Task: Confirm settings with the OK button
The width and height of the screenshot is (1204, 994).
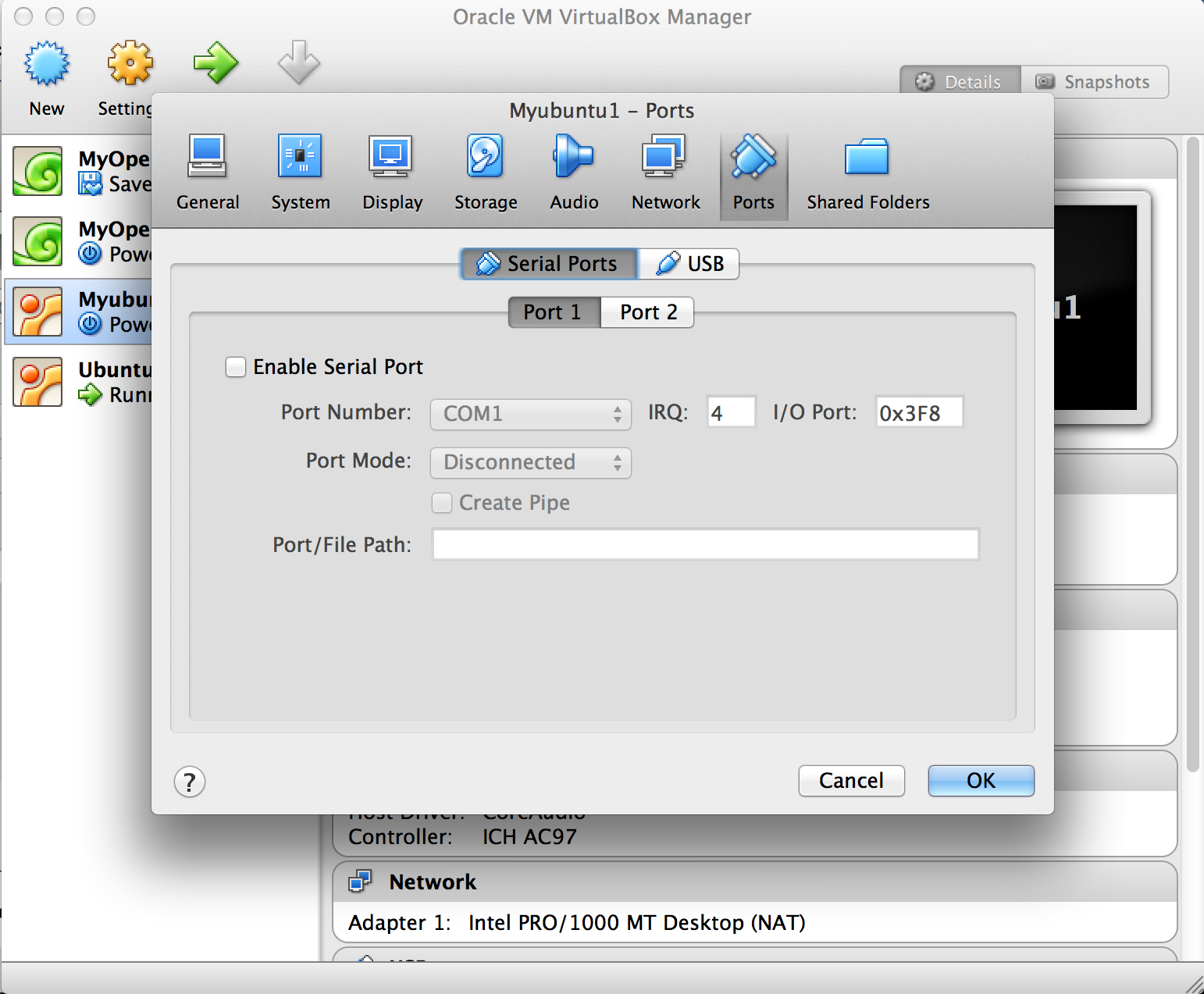Action: coord(981,781)
